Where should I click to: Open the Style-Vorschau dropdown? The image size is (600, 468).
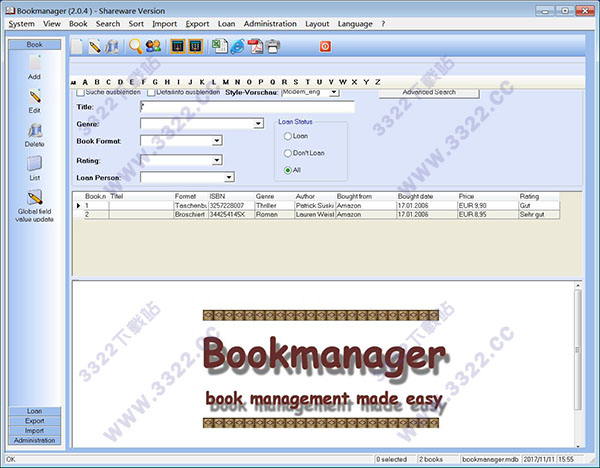click(x=334, y=92)
